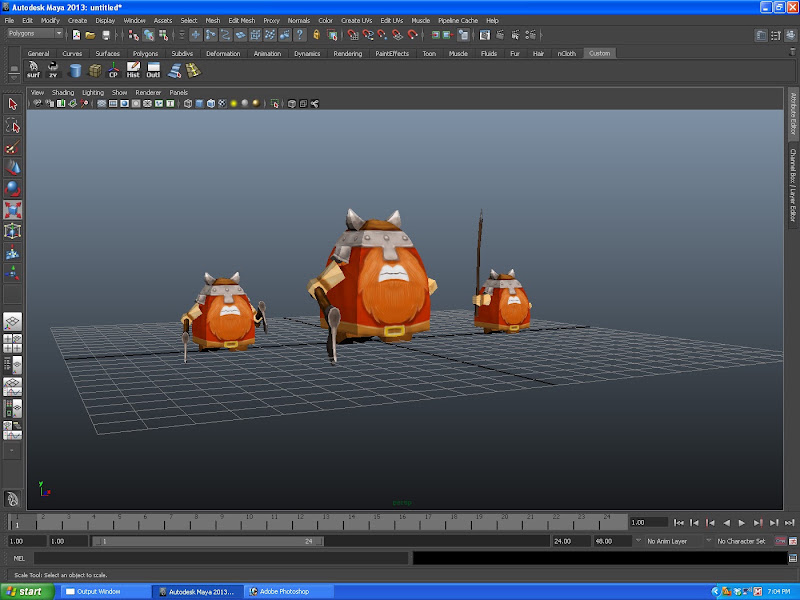Select the Lasso tool
This screenshot has height=600, width=800.
(12, 126)
